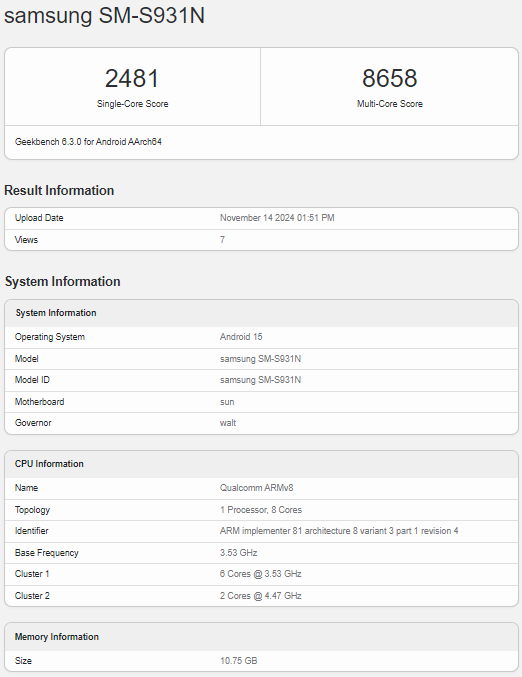Click 'Geekbench 6.3.0 for Android AArch64' text
This screenshot has width=522, height=677.
[88, 142]
